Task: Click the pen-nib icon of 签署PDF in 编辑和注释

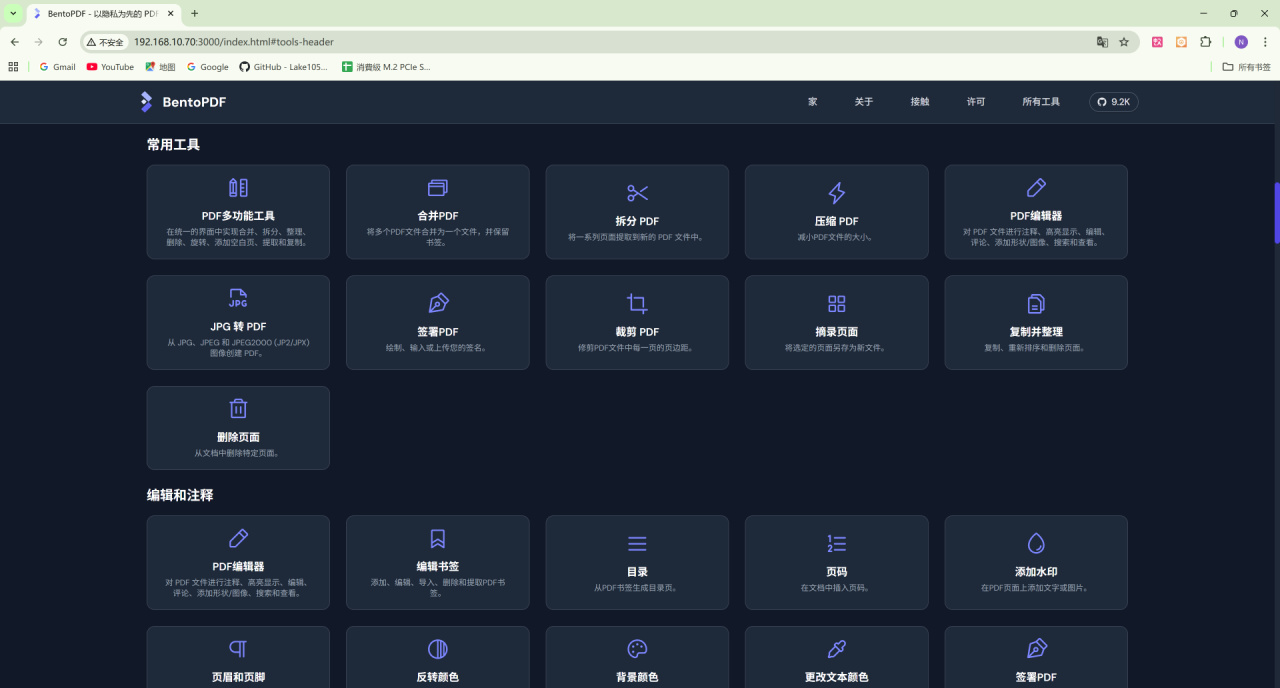Action: (x=1036, y=649)
